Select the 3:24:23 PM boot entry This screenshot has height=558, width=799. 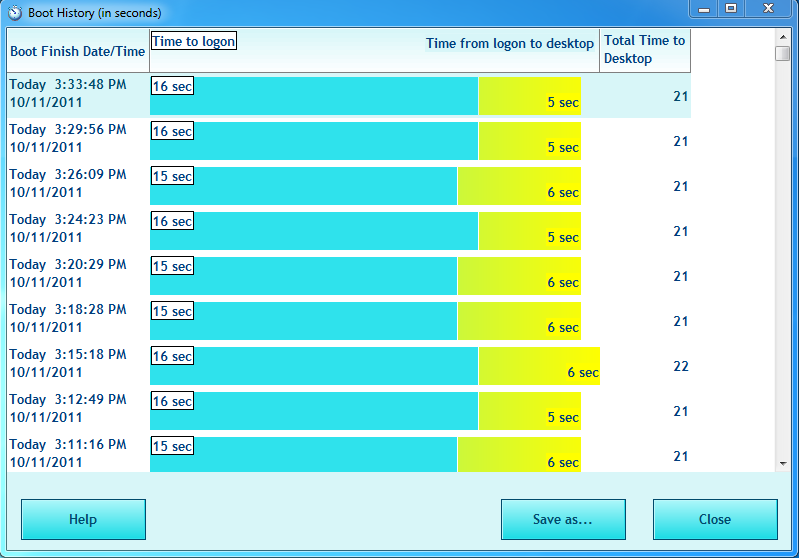pos(349,230)
